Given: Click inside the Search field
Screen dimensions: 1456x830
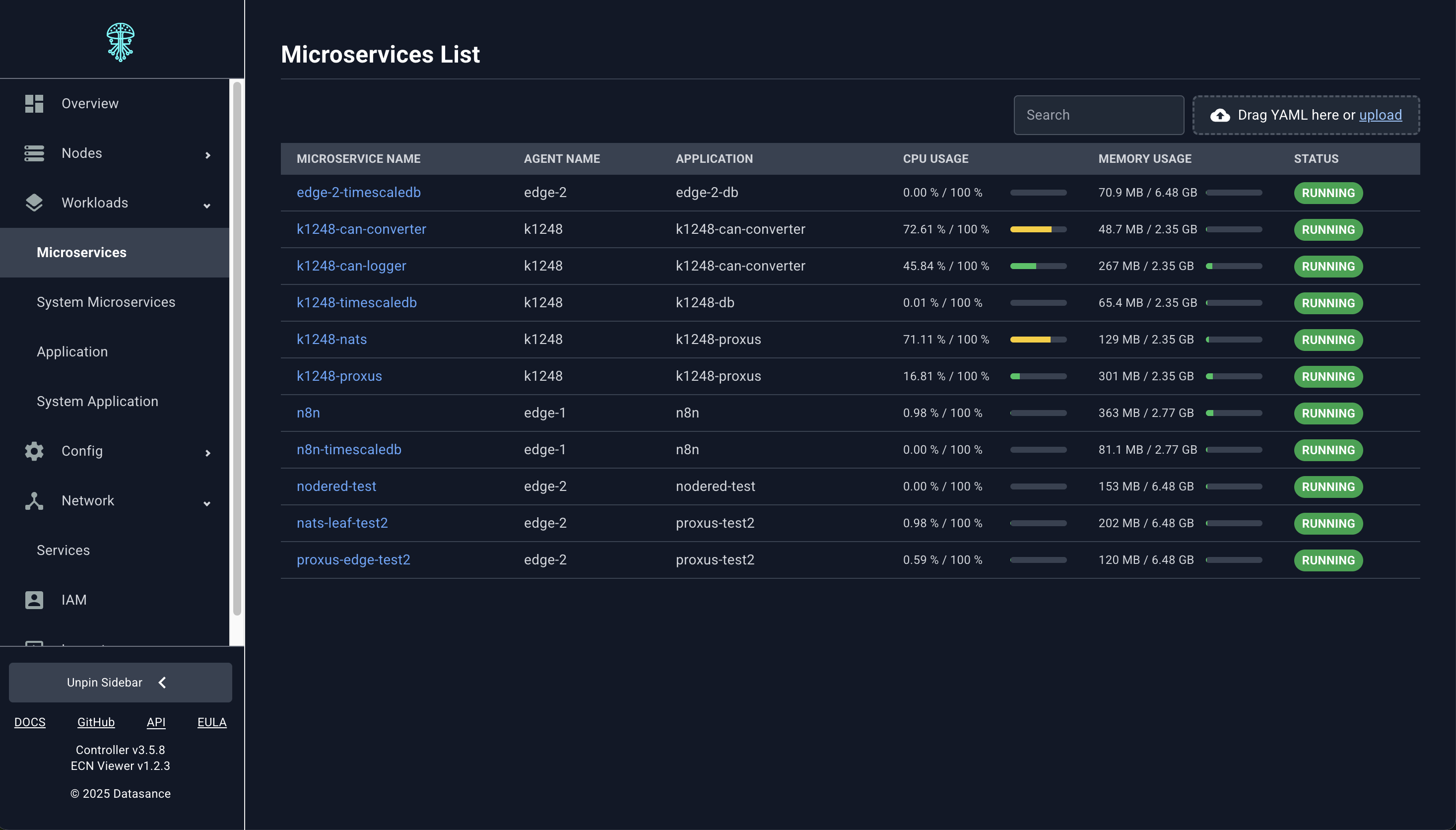Looking at the screenshot, I should click(1098, 115).
